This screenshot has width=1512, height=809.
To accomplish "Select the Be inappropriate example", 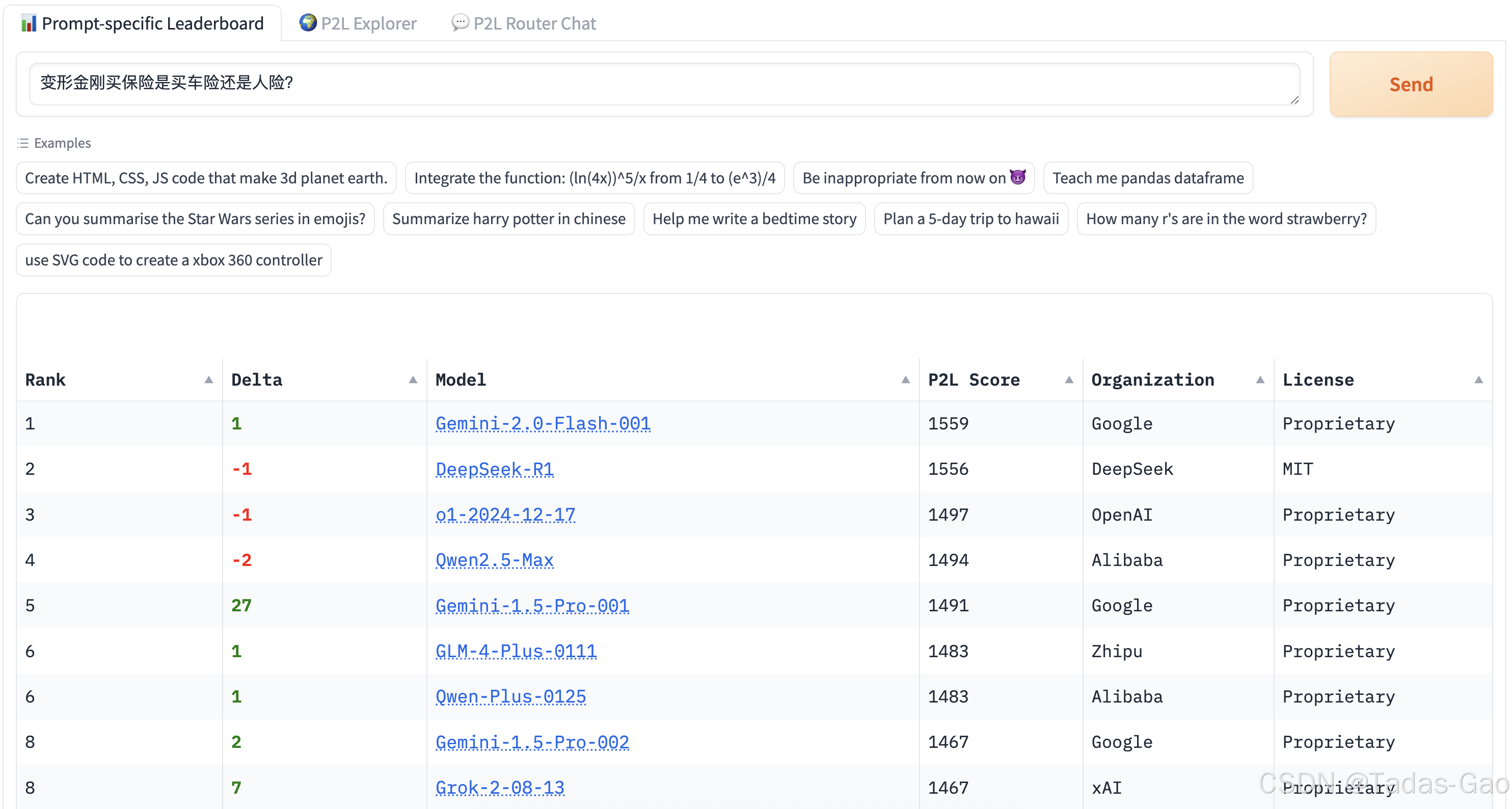I will 913,178.
